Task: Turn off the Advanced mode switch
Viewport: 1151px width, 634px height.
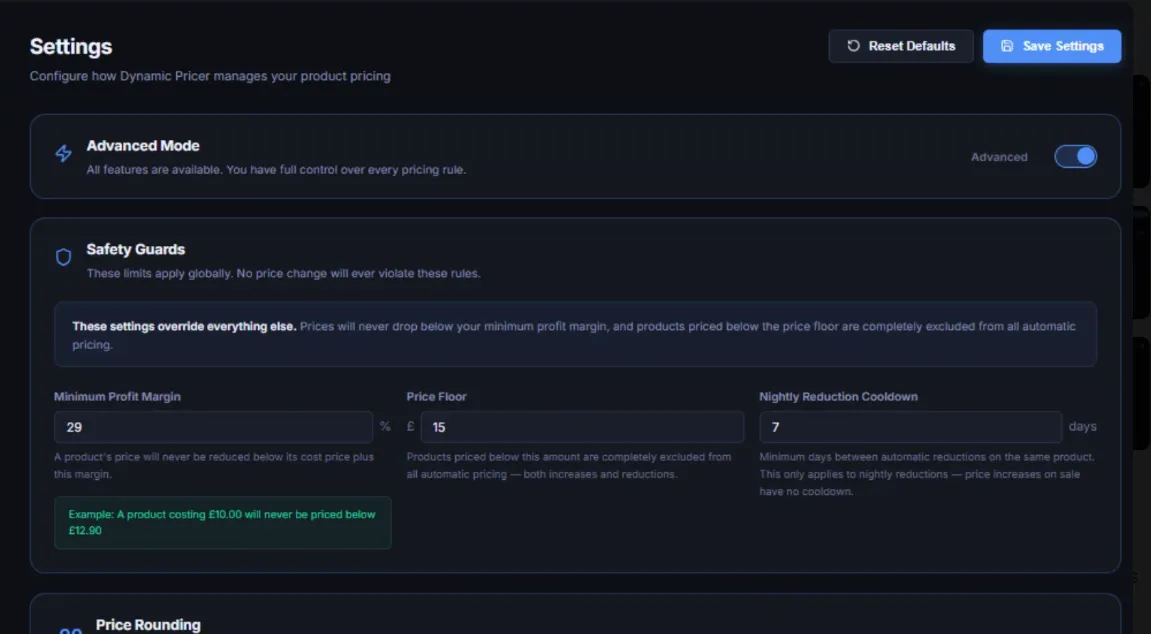Action: coord(1075,156)
